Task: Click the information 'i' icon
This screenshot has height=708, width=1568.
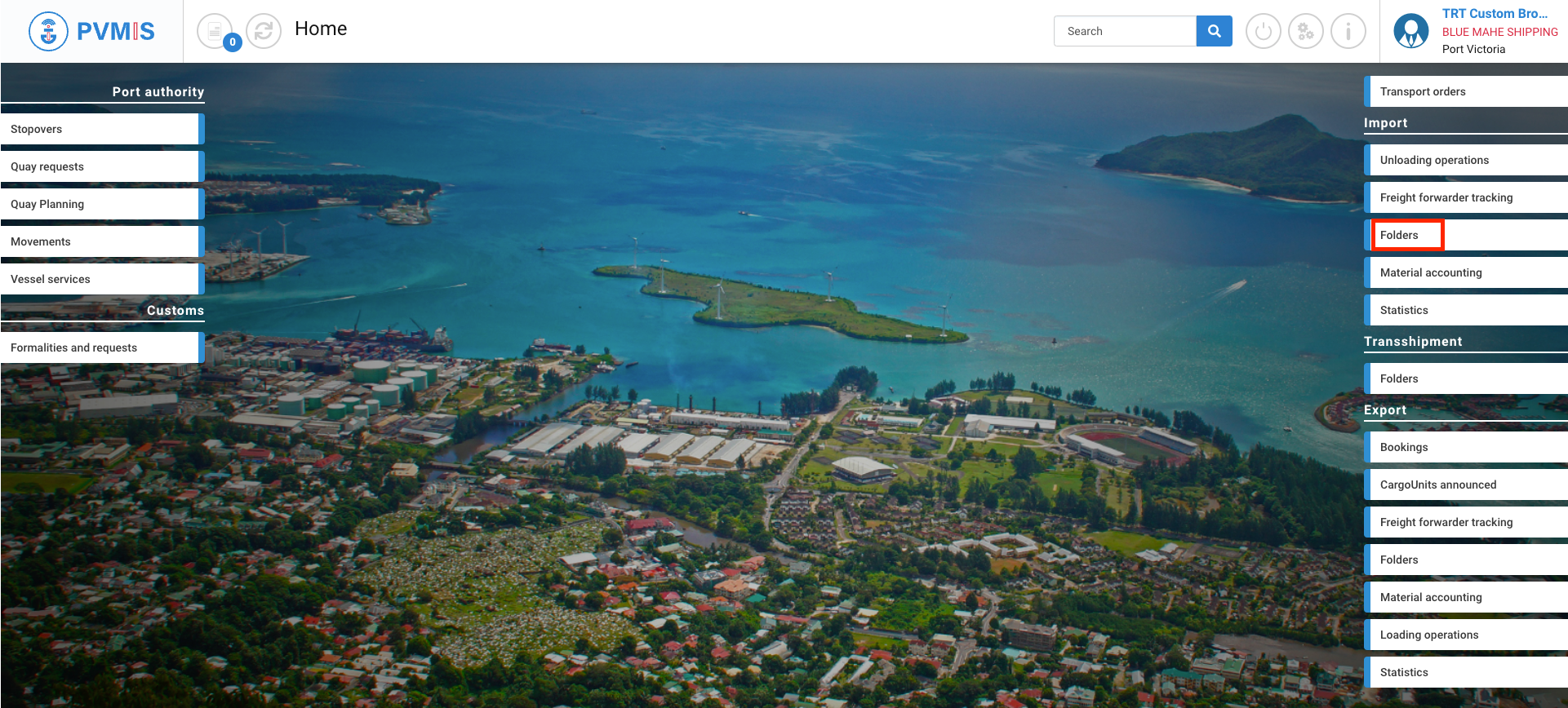Action: click(1348, 32)
